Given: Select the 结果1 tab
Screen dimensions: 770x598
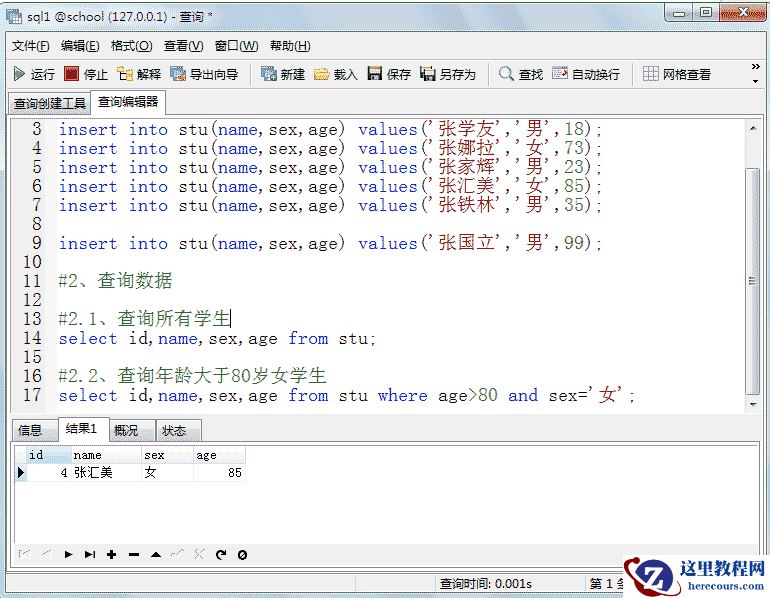Looking at the screenshot, I should click(x=82, y=429).
